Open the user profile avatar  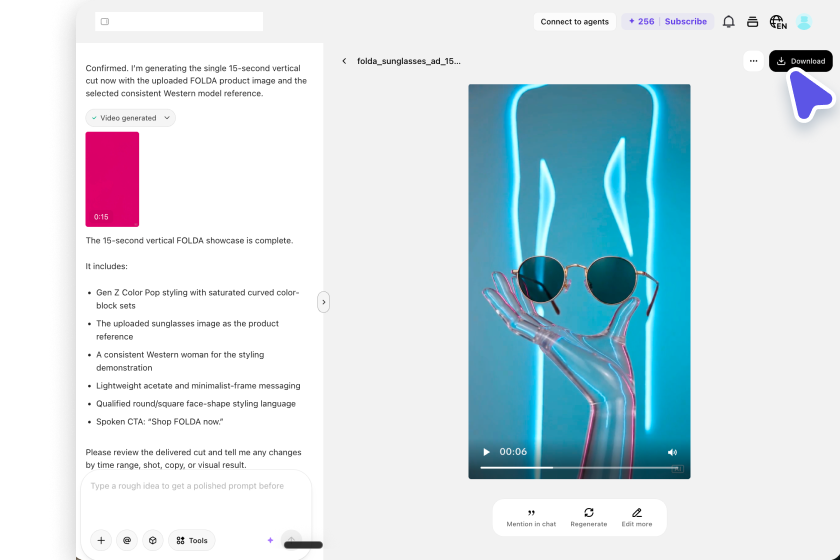804,22
